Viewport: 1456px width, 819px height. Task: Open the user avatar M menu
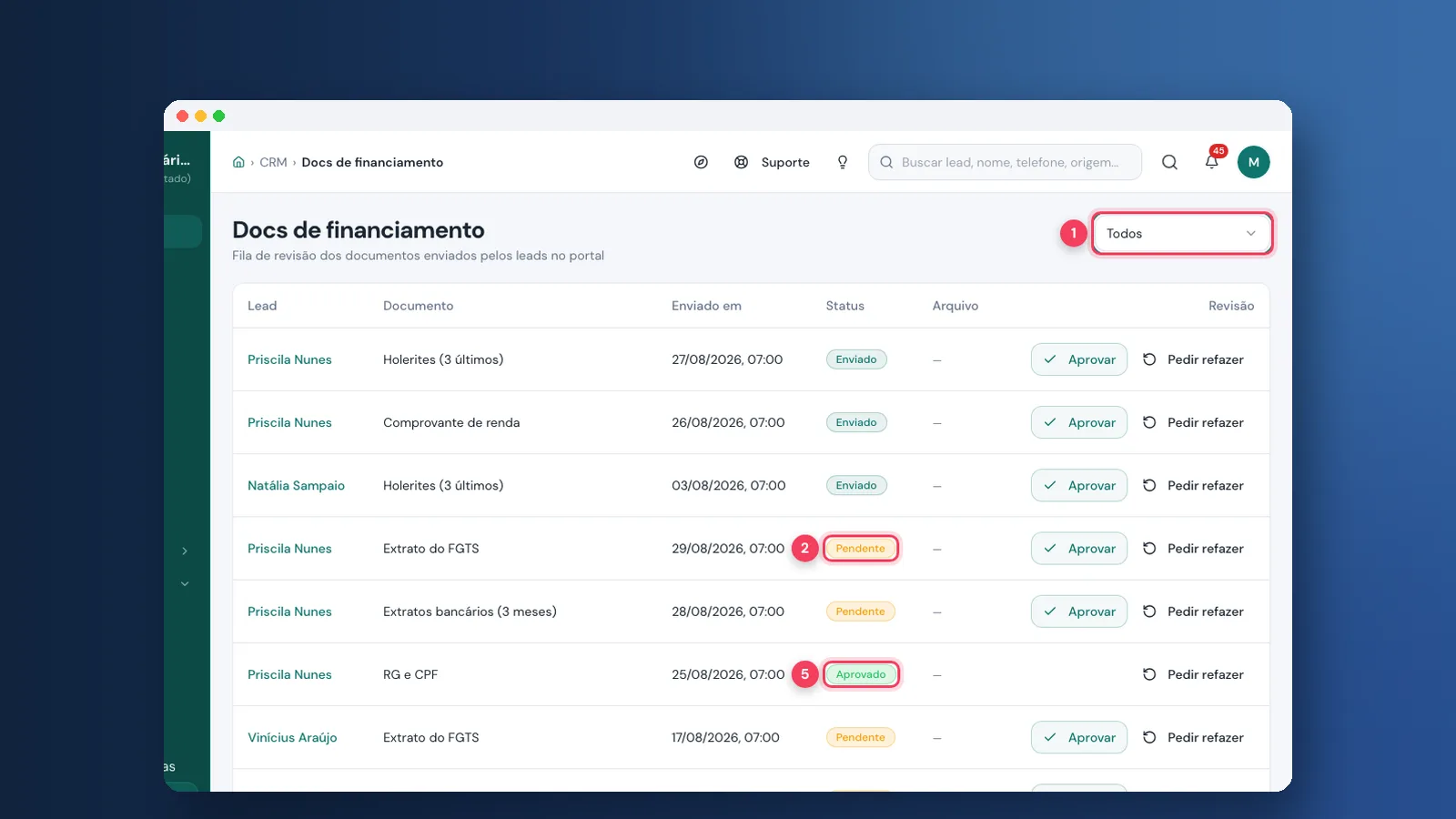tap(1253, 162)
